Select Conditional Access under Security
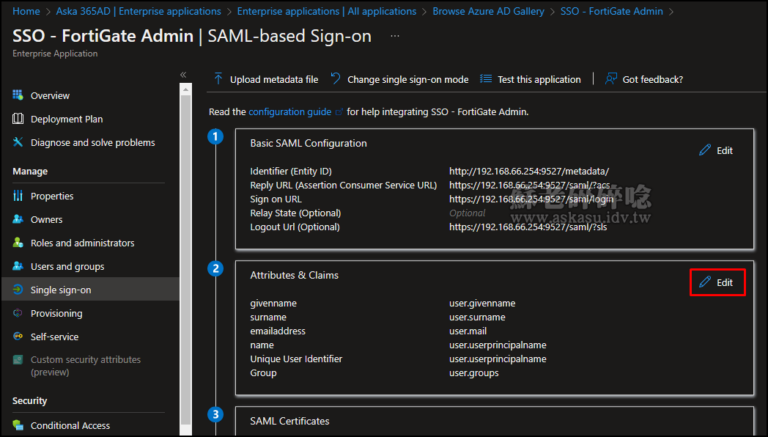Image resolution: width=768 pixels, height=437 pixels. pyautogui.click(x=70, y=425)
